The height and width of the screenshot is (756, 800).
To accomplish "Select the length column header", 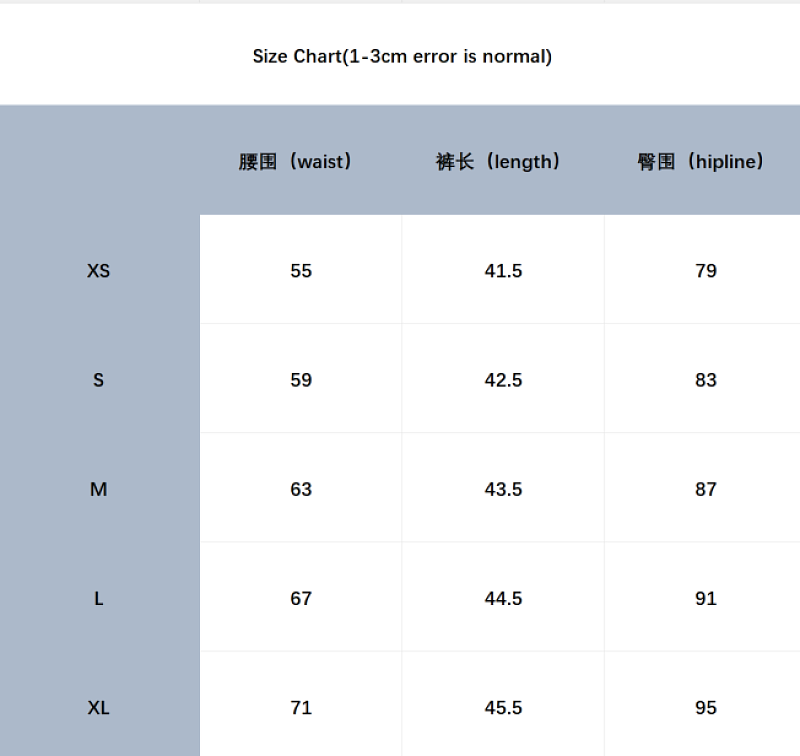I will [497, 161].
